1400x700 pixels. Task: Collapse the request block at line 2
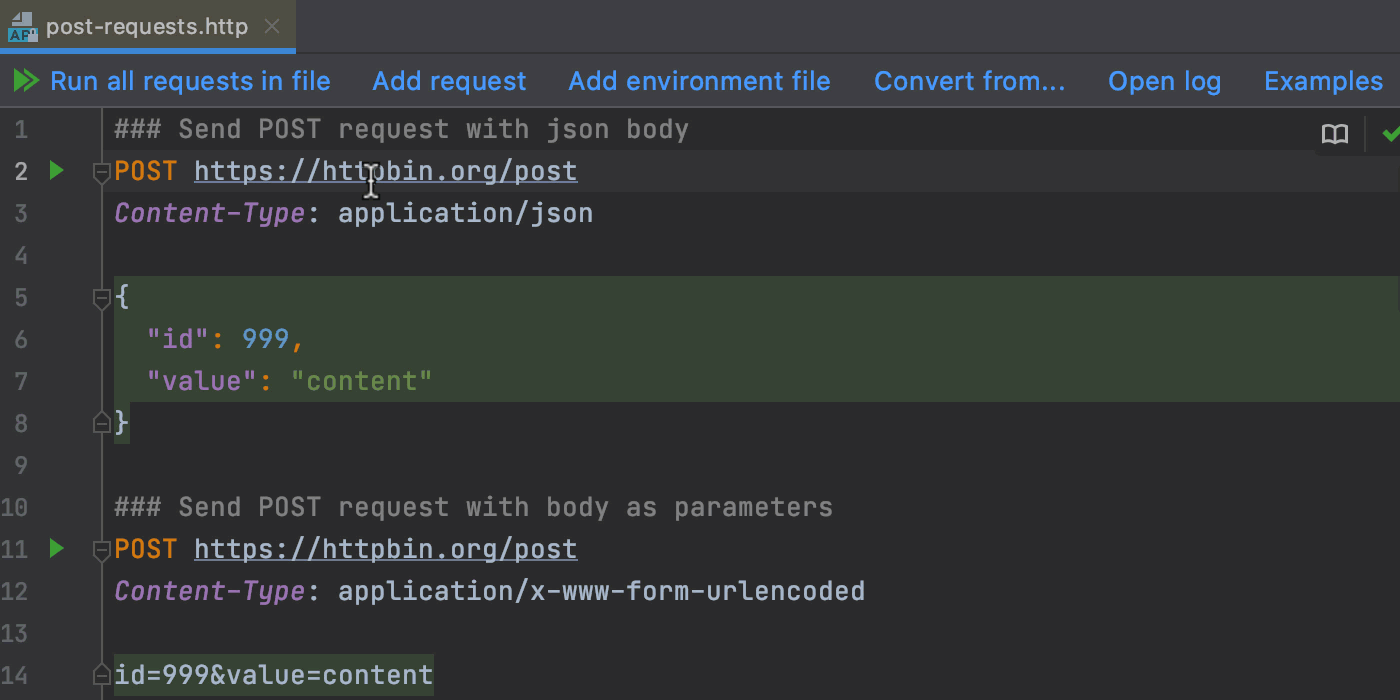101,173
